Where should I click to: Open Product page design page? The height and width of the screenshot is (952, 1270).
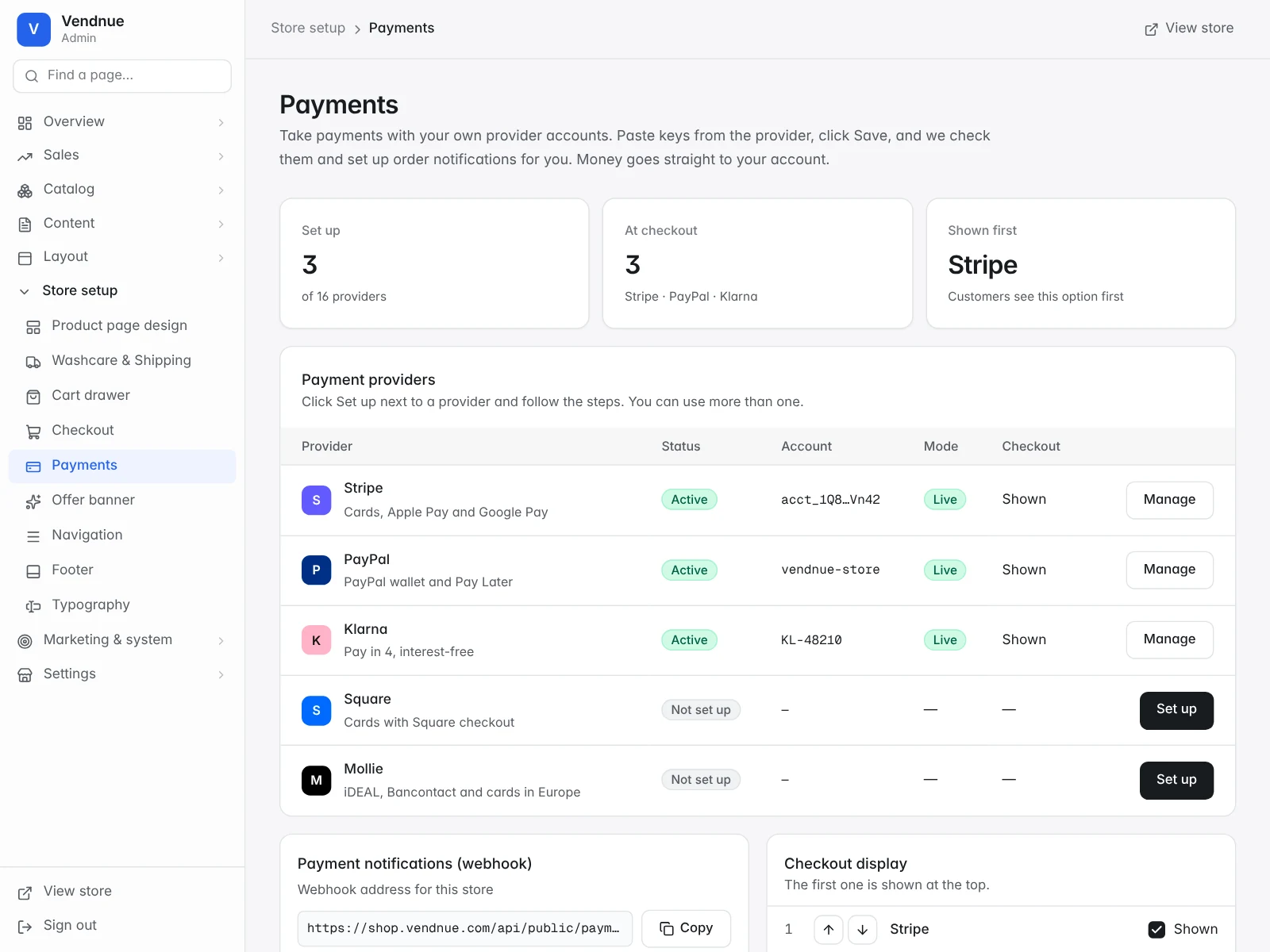tap(122, 326)
